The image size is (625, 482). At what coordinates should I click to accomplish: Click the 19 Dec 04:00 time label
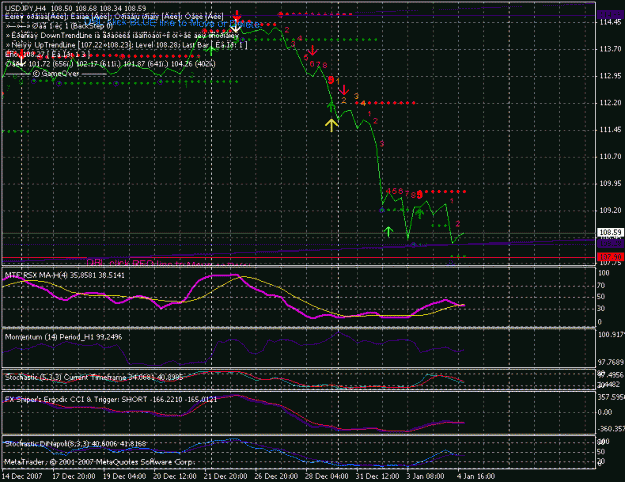(x=124, y=476)
